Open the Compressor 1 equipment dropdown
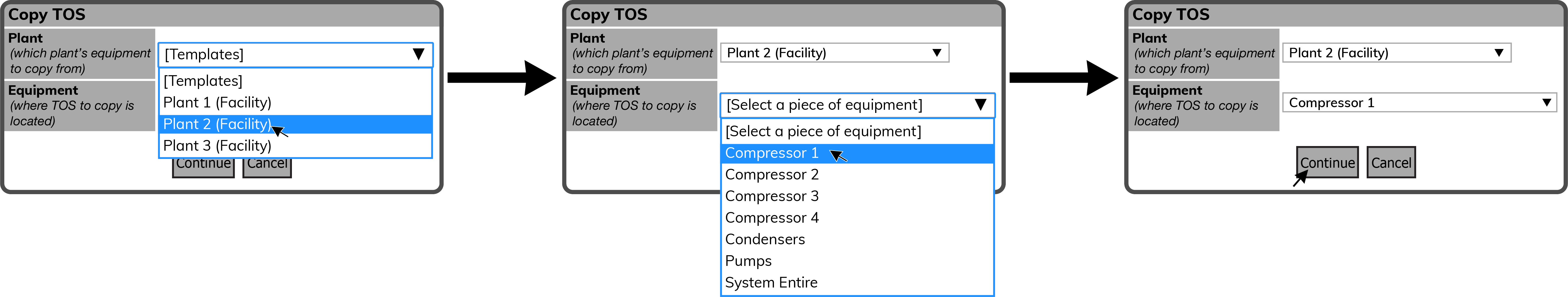The height and width of the screenshot is (297, 1568). coord(1419,103)
